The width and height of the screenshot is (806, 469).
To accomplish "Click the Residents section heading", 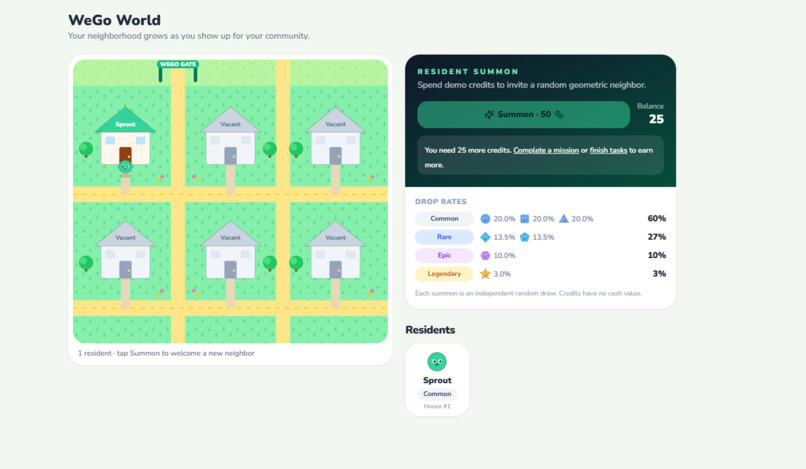I will [x=430, y=330].
